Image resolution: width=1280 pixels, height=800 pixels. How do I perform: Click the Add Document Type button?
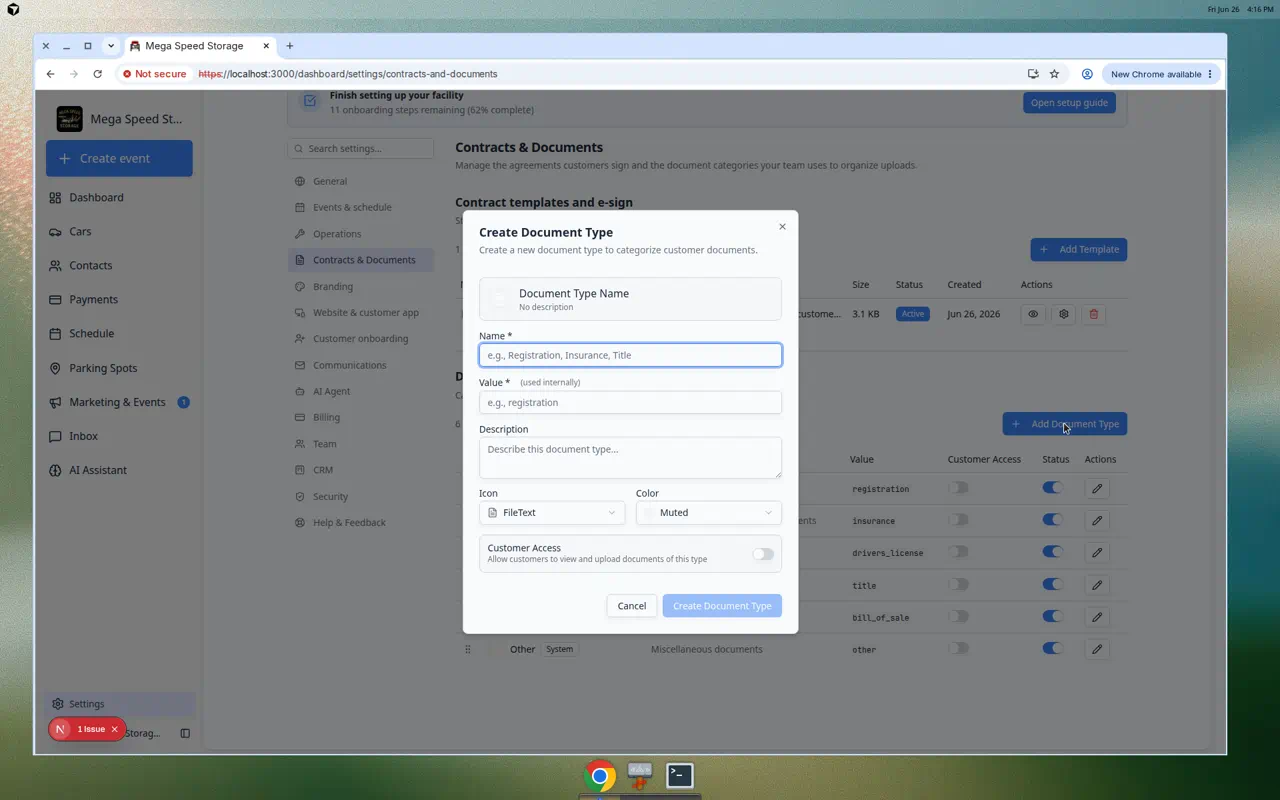click(x=1065, y=424)
